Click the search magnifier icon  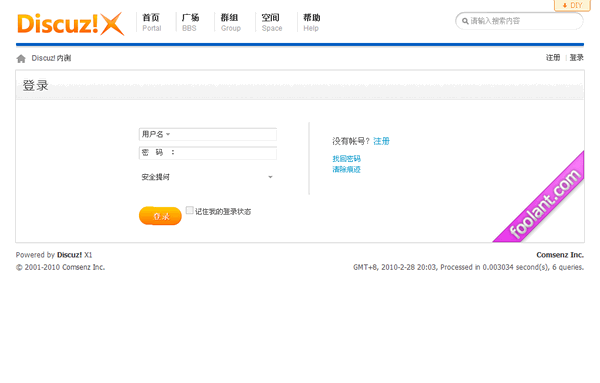click(x=465, y=21)
